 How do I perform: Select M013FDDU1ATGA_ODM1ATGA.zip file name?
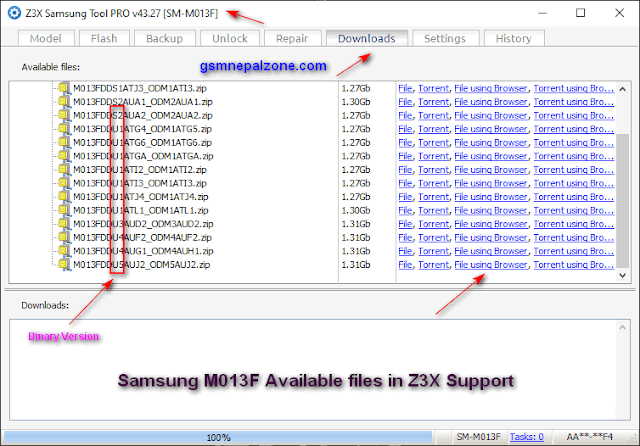(x=143, y=156)
